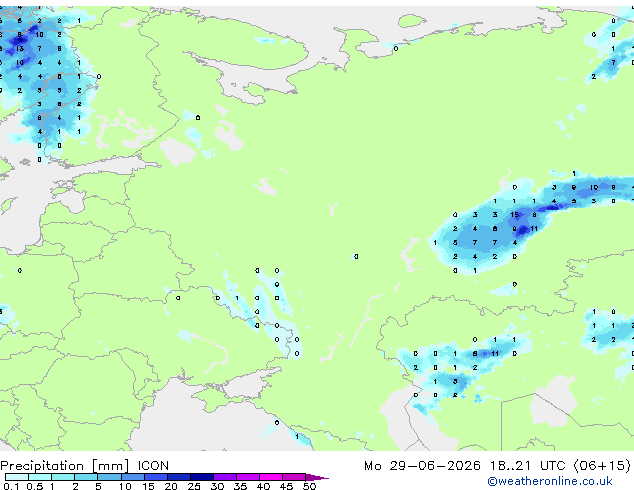634x490 pixels.
Task: Click the 0.1–0.5 mm palest legend swatch
Action: 17,477
